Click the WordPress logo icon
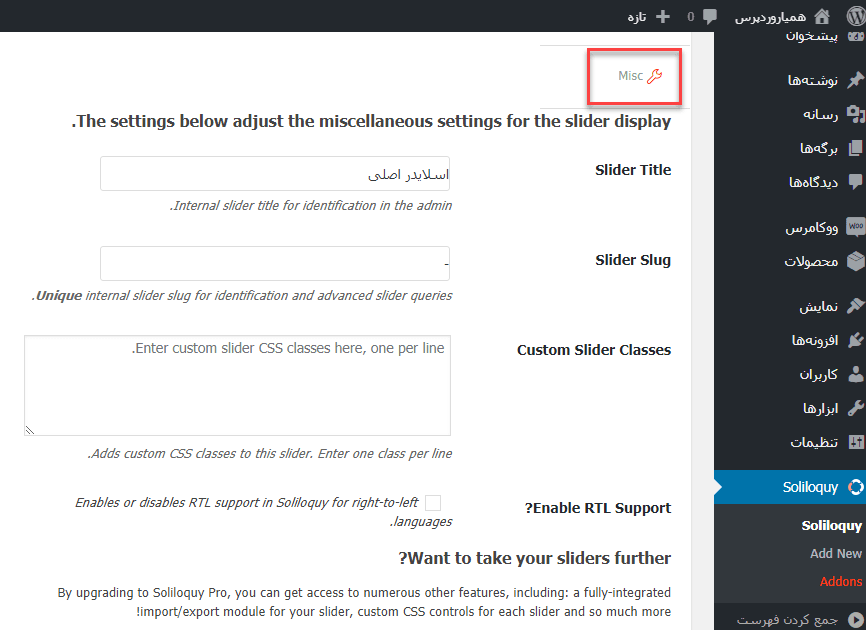866x630 pixels. tap(856, 17)
